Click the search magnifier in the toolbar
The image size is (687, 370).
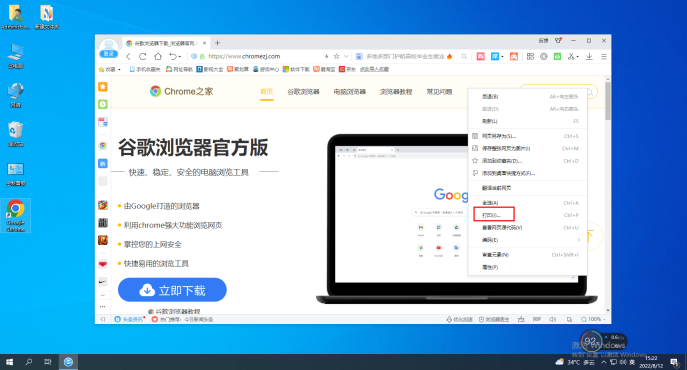pyautogui.click(x=464, y=57)
